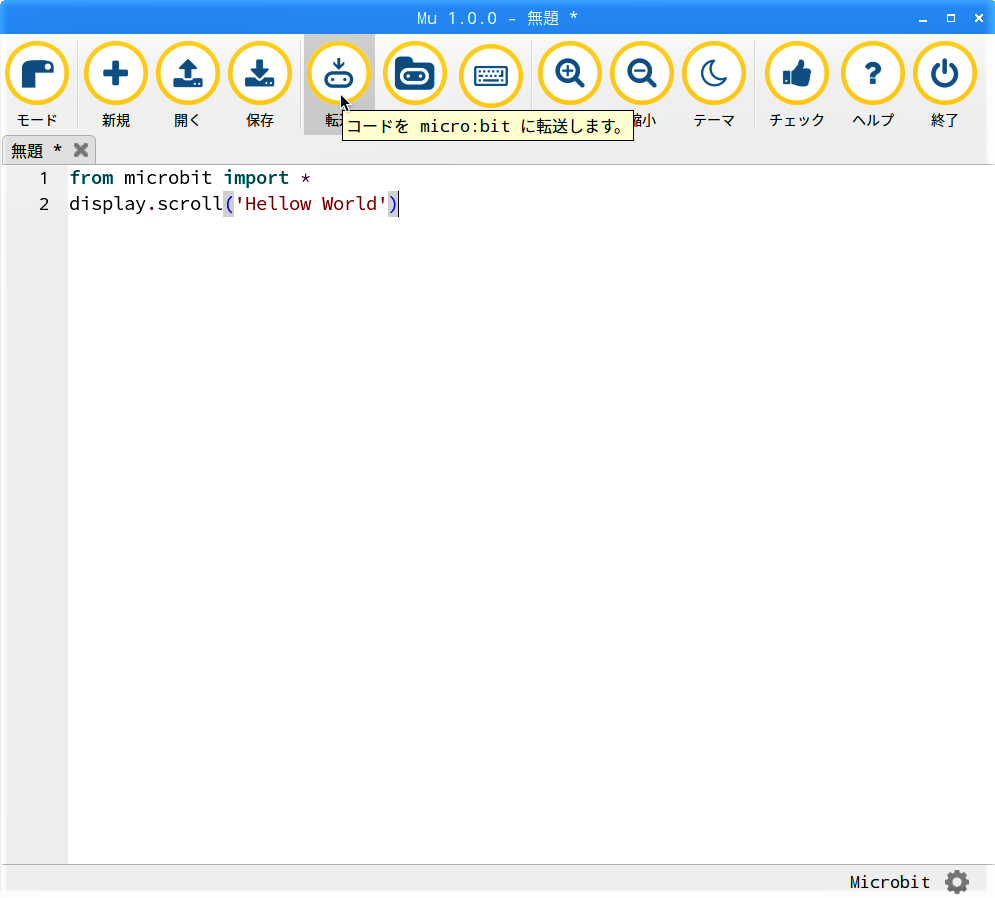Click line number 2 in margin
Image resolution: width=995 pixels, height=898 pixels.
(x=44, y=204)
